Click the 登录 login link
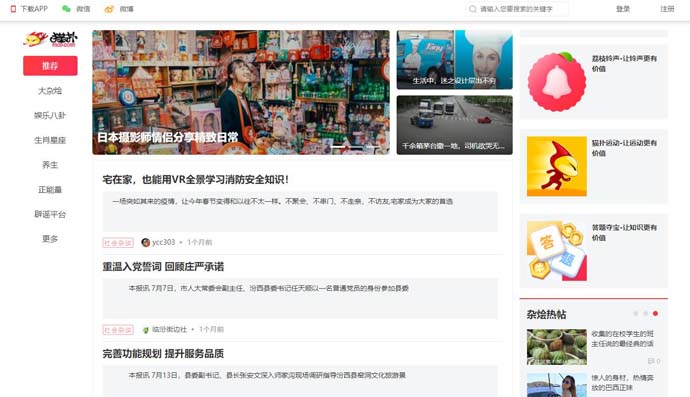Screen dimensions: 690x397 [x=623, y=9]
